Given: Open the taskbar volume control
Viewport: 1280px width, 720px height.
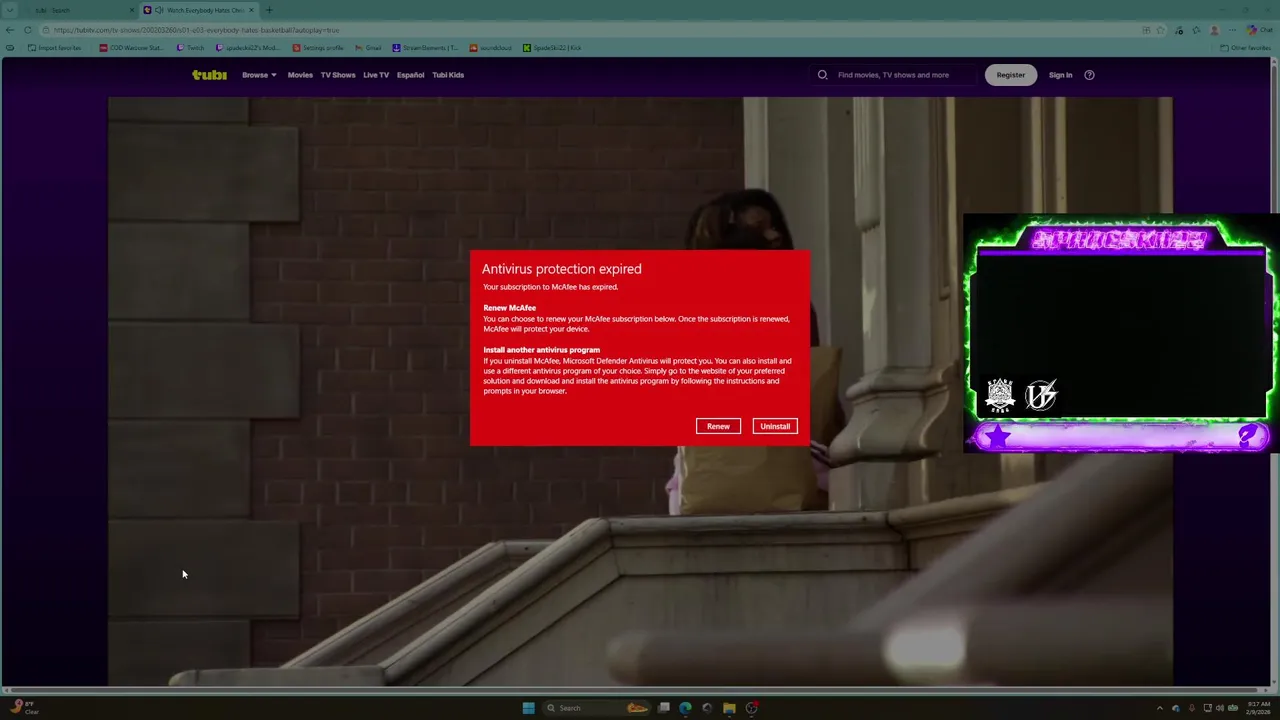Looking at the screenshot, I should click(1219, 708).
